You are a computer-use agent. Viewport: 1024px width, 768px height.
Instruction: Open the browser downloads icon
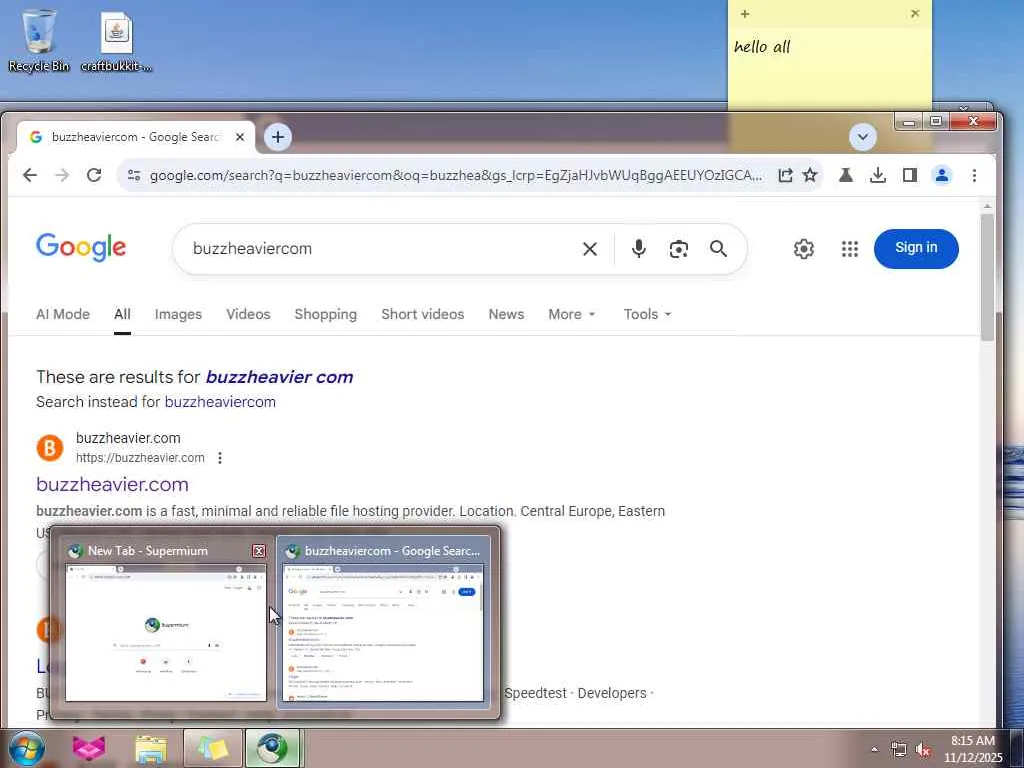[878, 175]
